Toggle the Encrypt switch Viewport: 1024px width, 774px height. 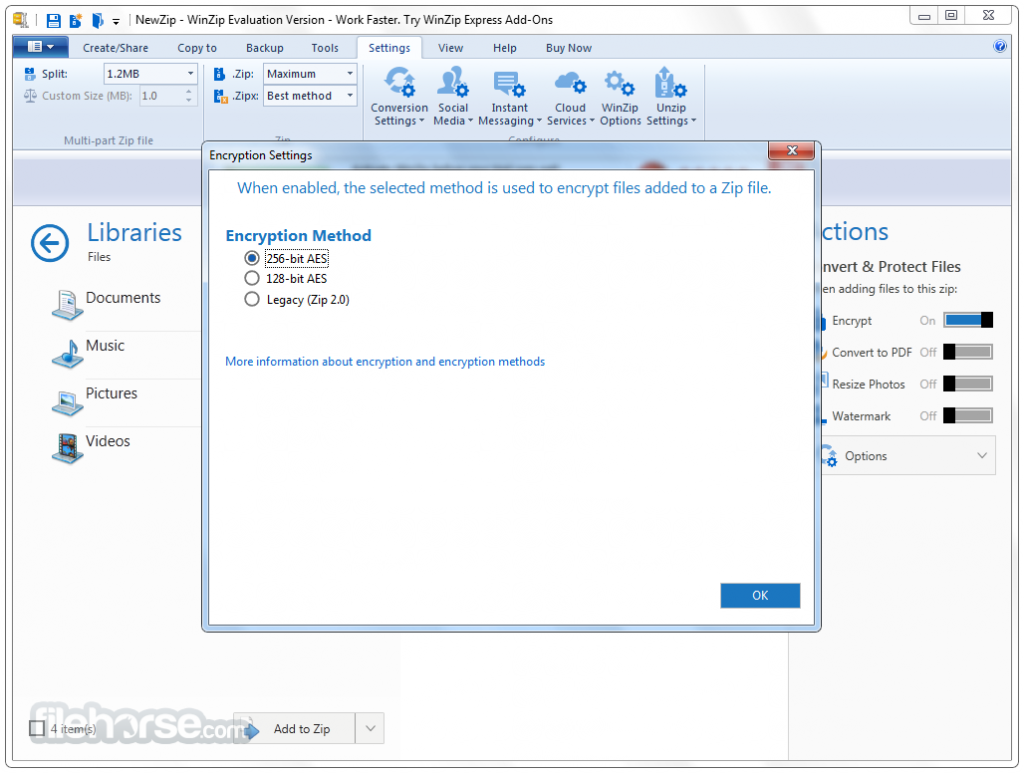click(968, 320)
